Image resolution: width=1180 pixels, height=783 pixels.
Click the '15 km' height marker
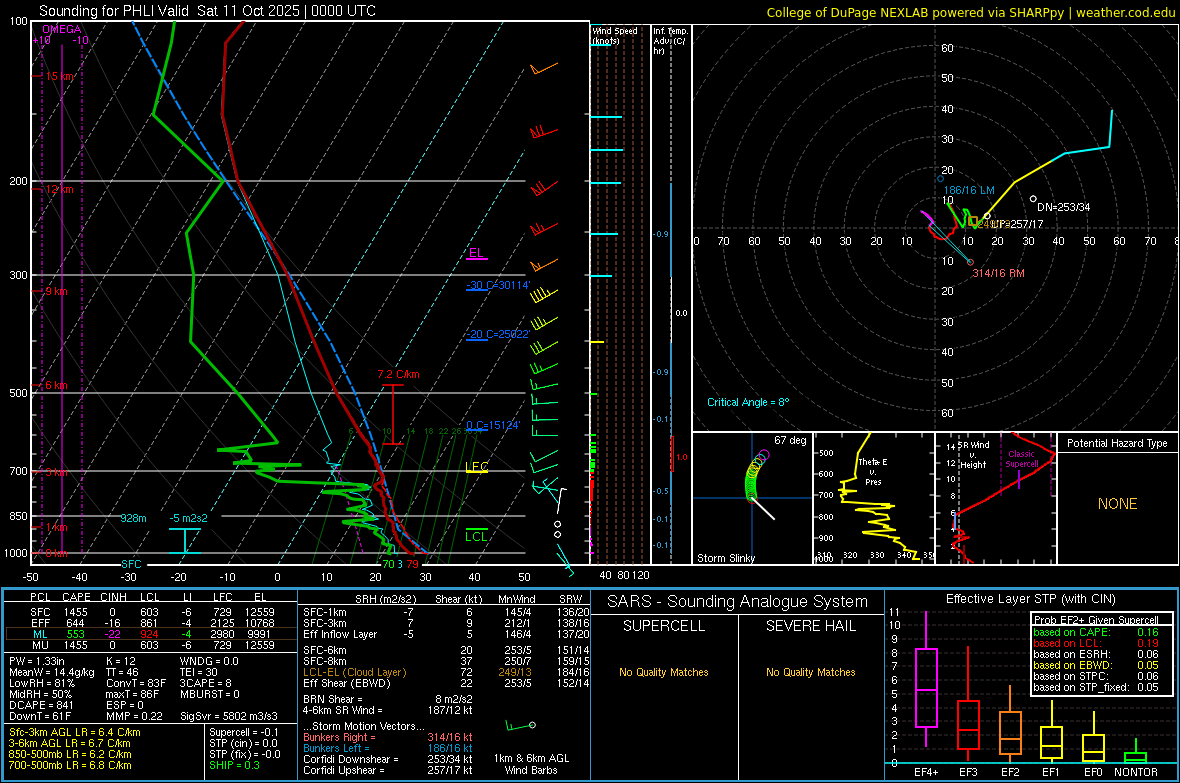click(x=59, y=76)
